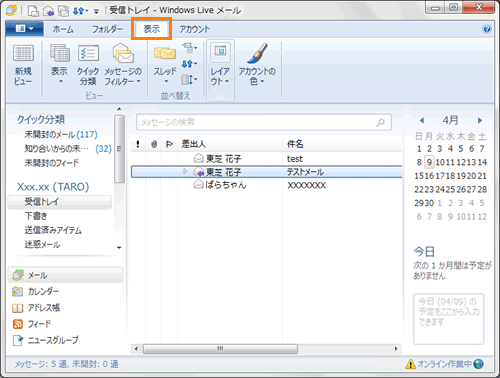Click the folder pane scroll-up arrow

coord(119,109)
